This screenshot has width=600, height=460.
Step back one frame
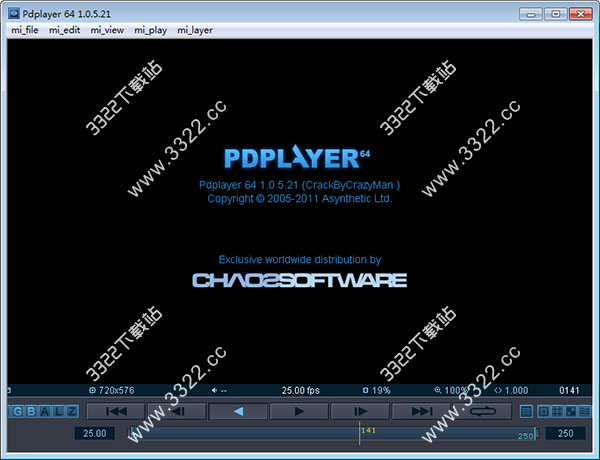click(x=177, y=411)
